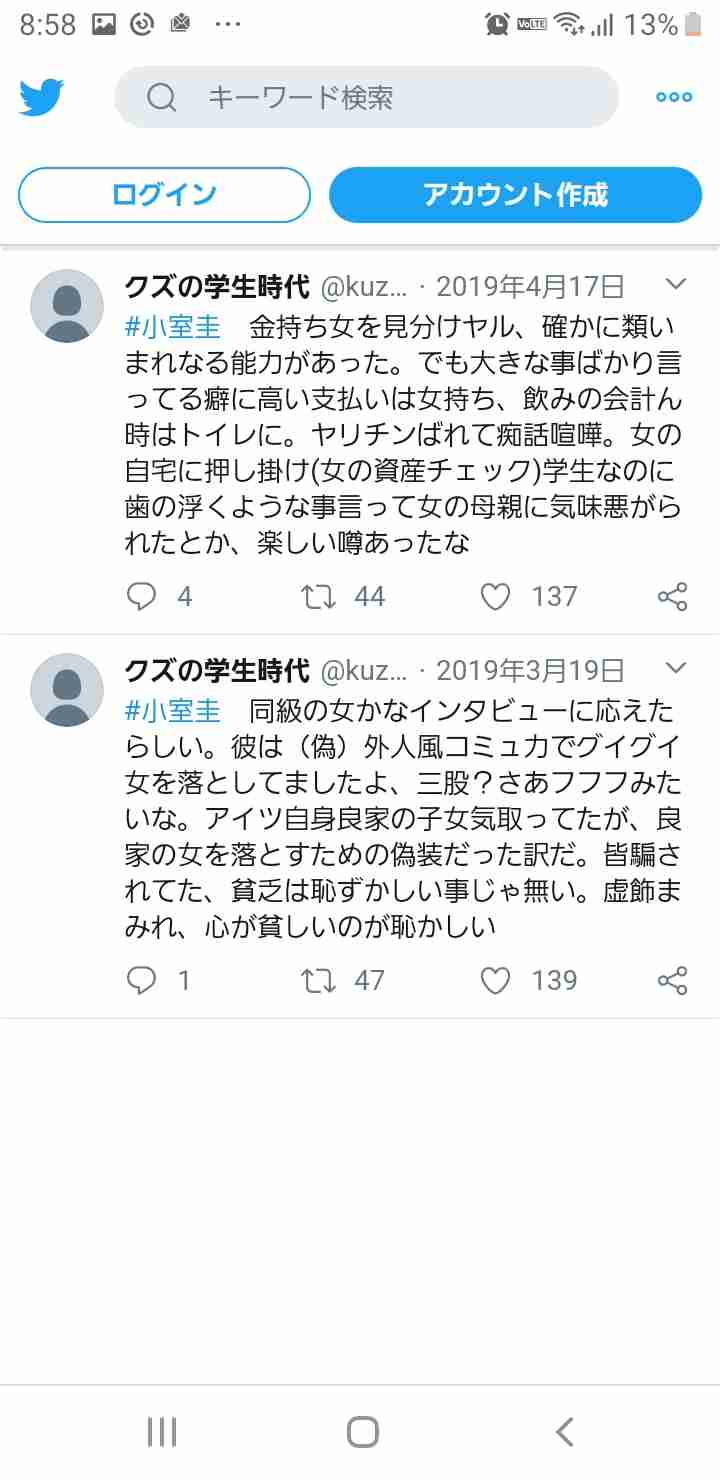720x1480 pixels.
Task: Like the tweet with 137 likes
Action: point(495,597)
